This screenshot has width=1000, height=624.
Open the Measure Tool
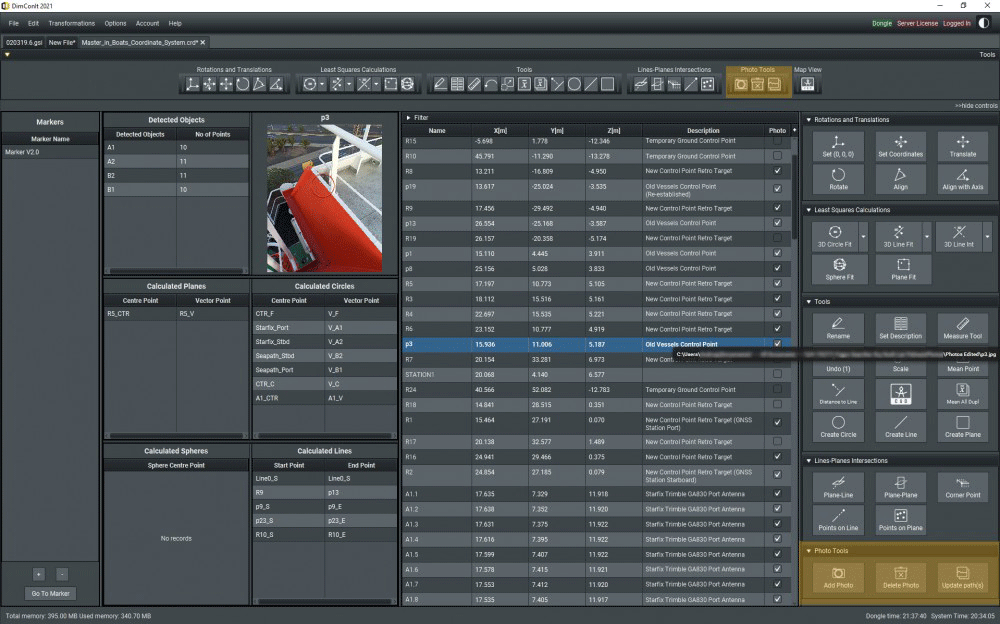[x=962, y=327]
